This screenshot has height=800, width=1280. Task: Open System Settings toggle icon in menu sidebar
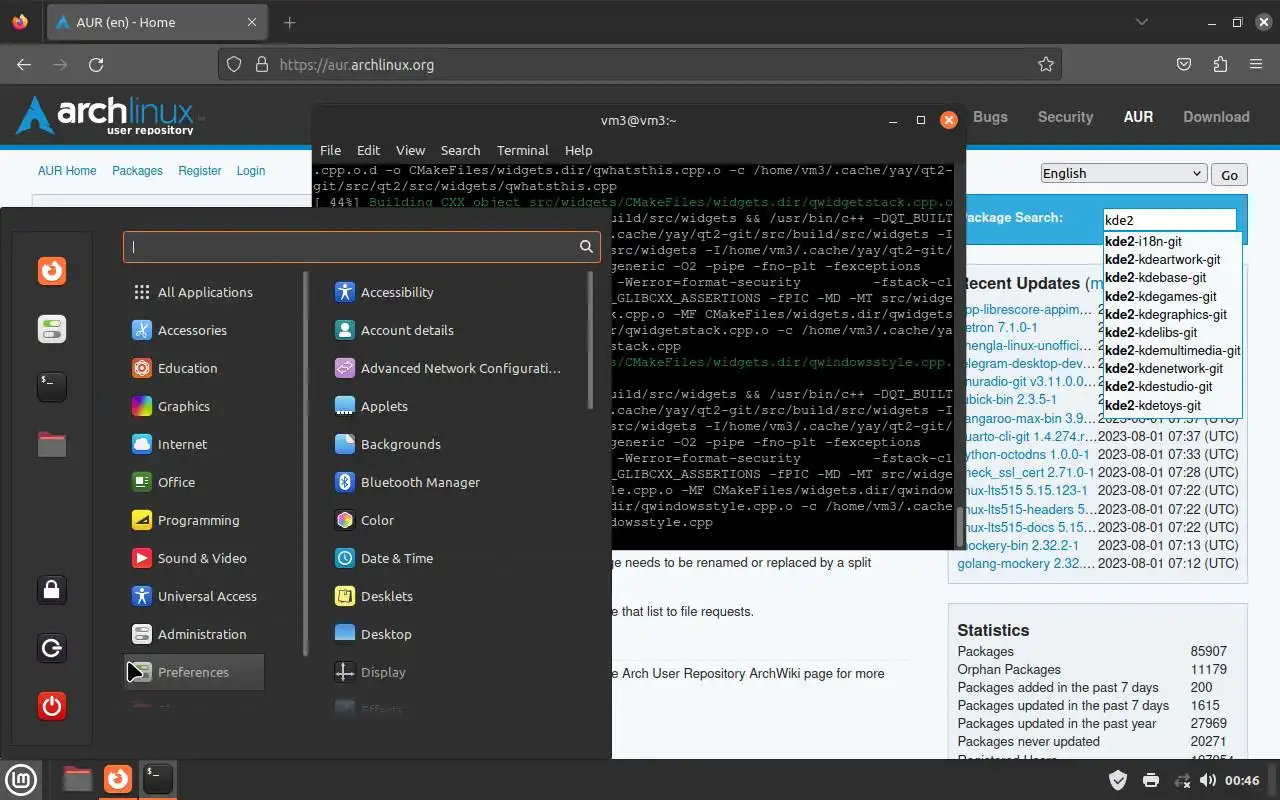pos(52,329)
